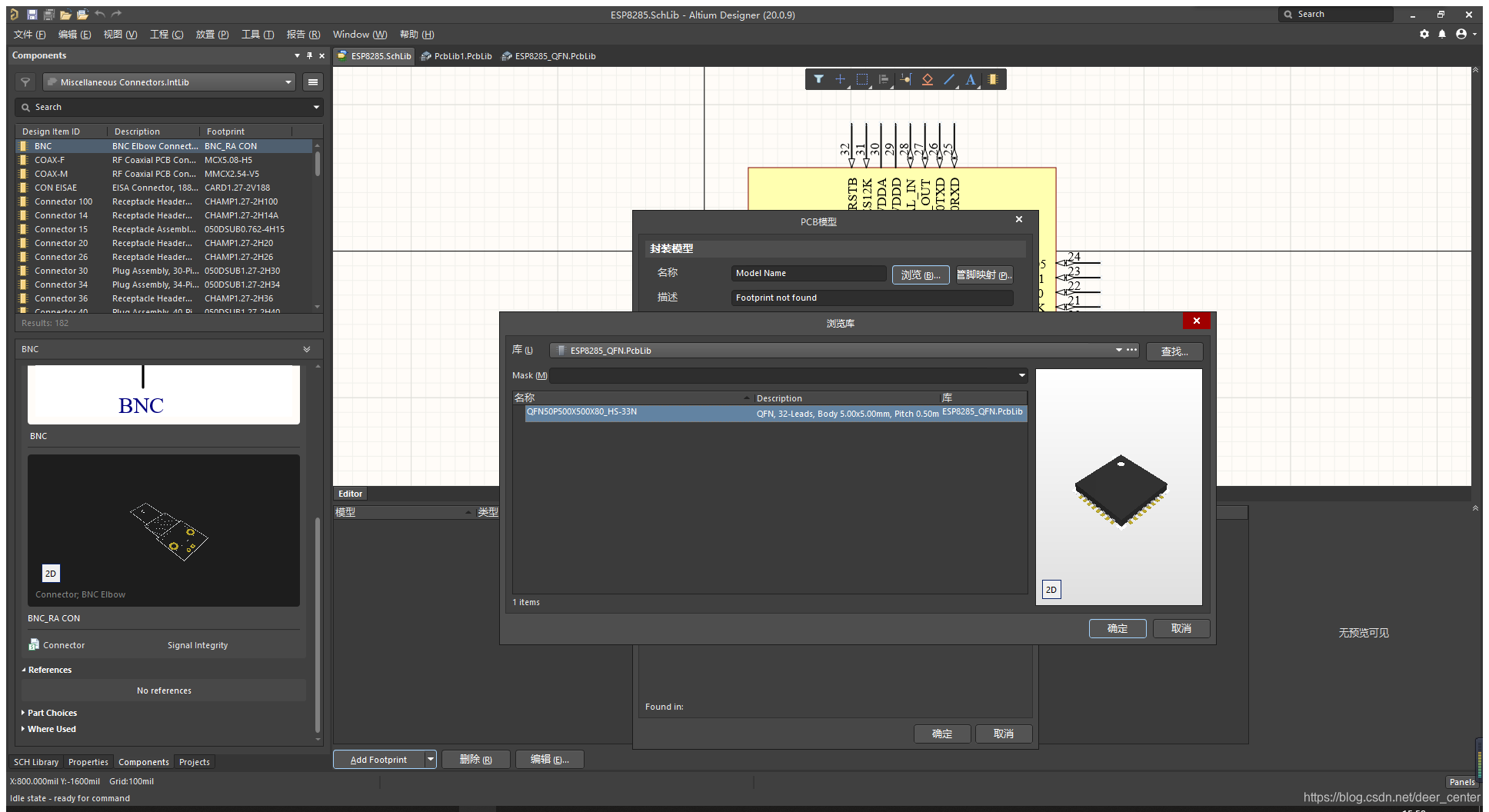1489x812 pixels.
Task: Click the Place Pin tool icon
Action: (905, 79)
